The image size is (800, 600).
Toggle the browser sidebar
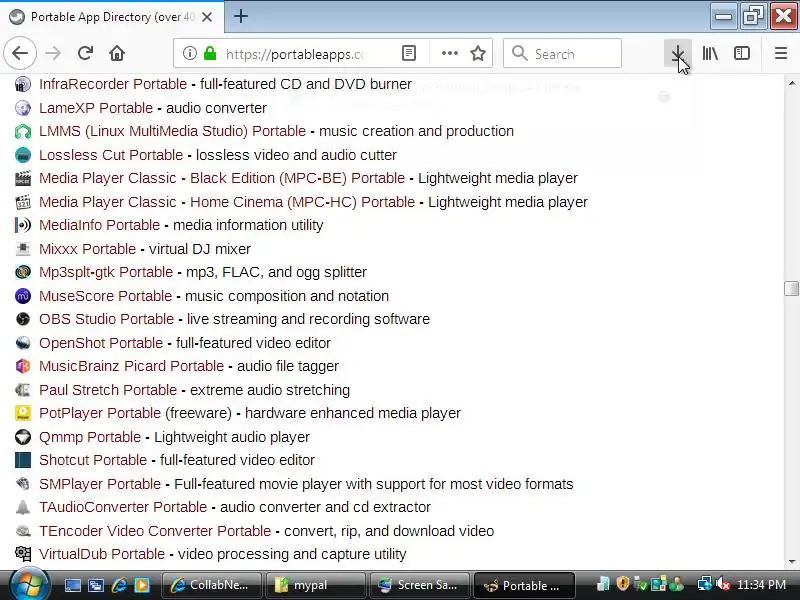[x=741, y=53]
